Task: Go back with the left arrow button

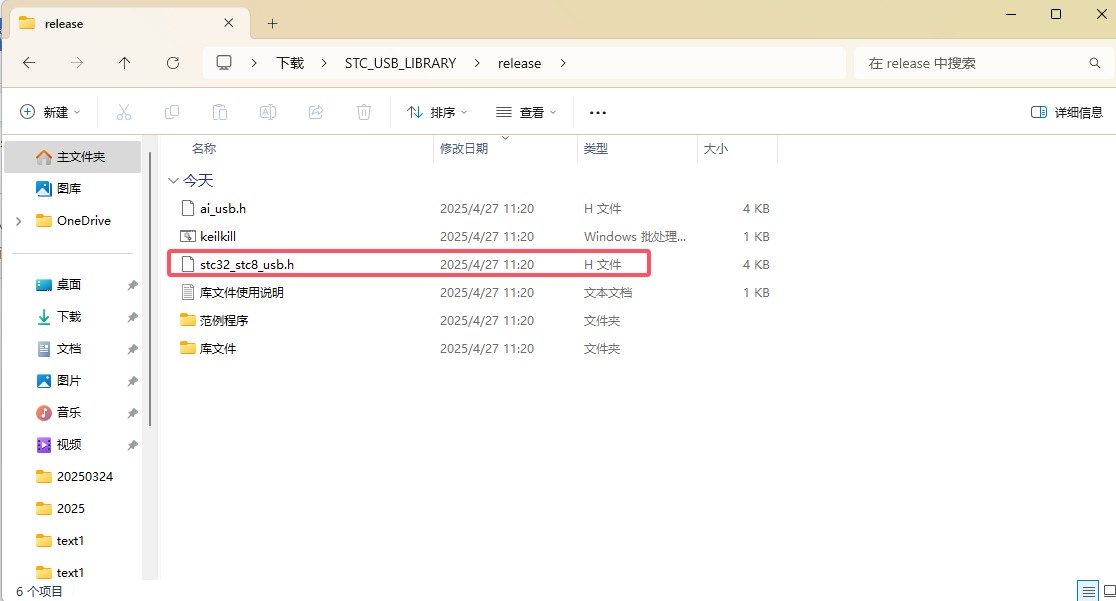Action: pos(28,63)
